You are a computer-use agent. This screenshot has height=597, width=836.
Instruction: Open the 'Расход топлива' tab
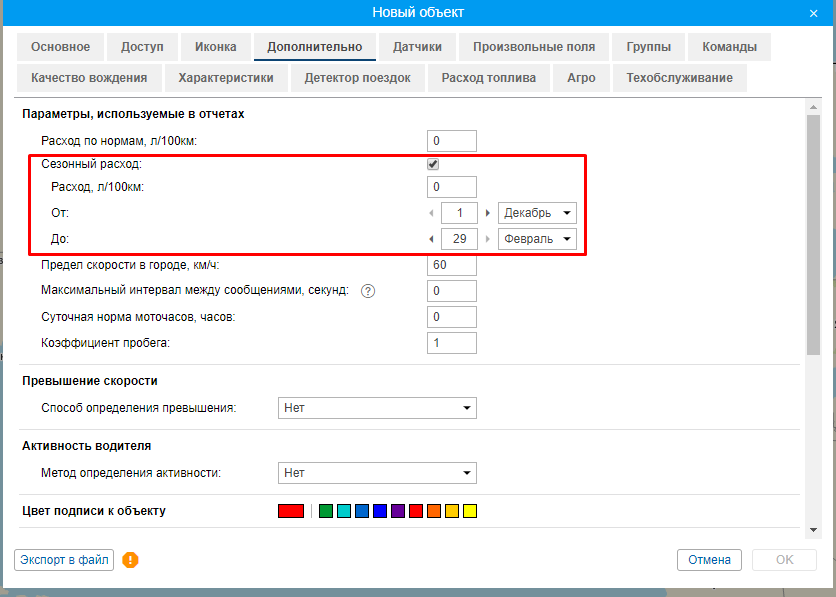[x=488, y=78]
